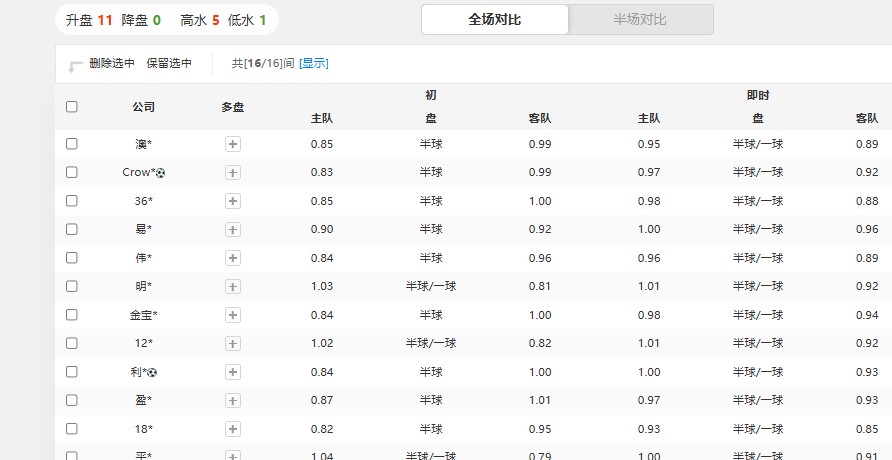
Task: Expand multi-handicap plus for 明* row
Action: [232, 286]
